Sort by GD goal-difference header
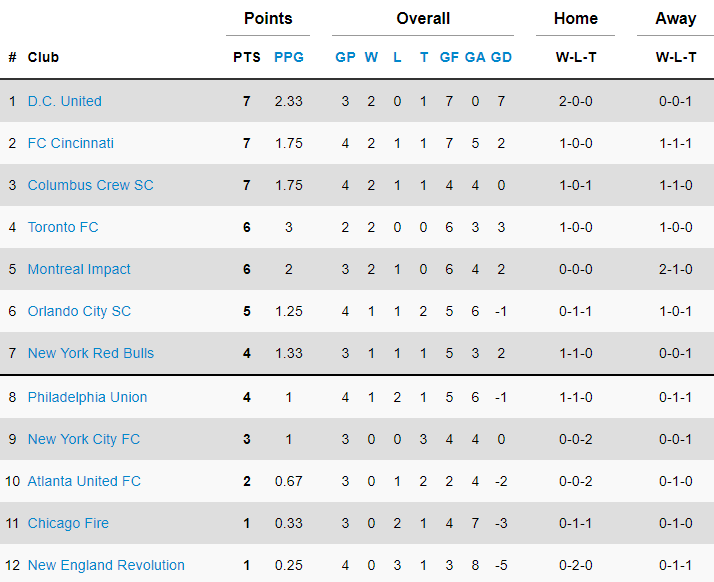 click(x=501, y=57)
